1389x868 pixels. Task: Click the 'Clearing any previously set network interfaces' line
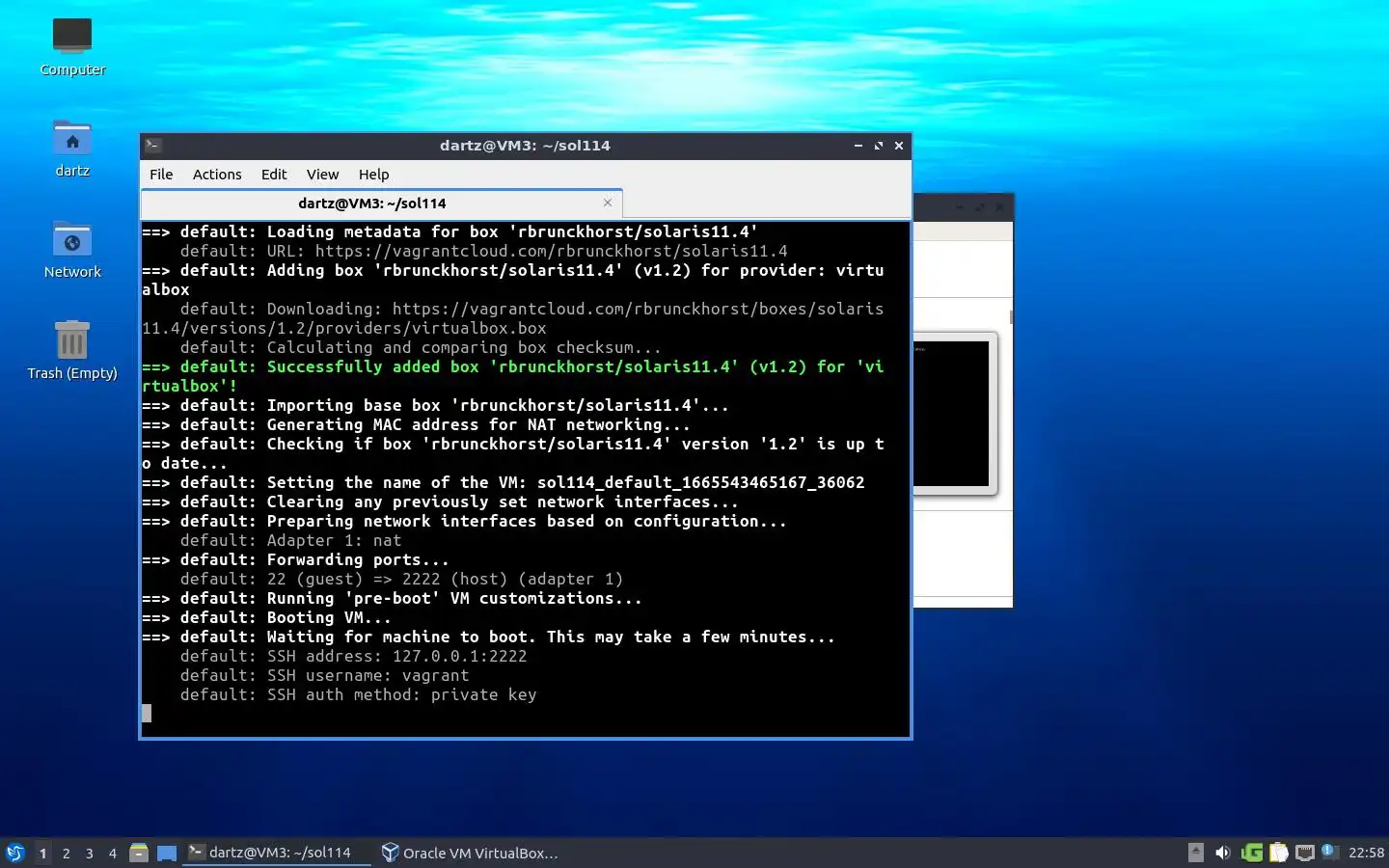click(440, 502)
